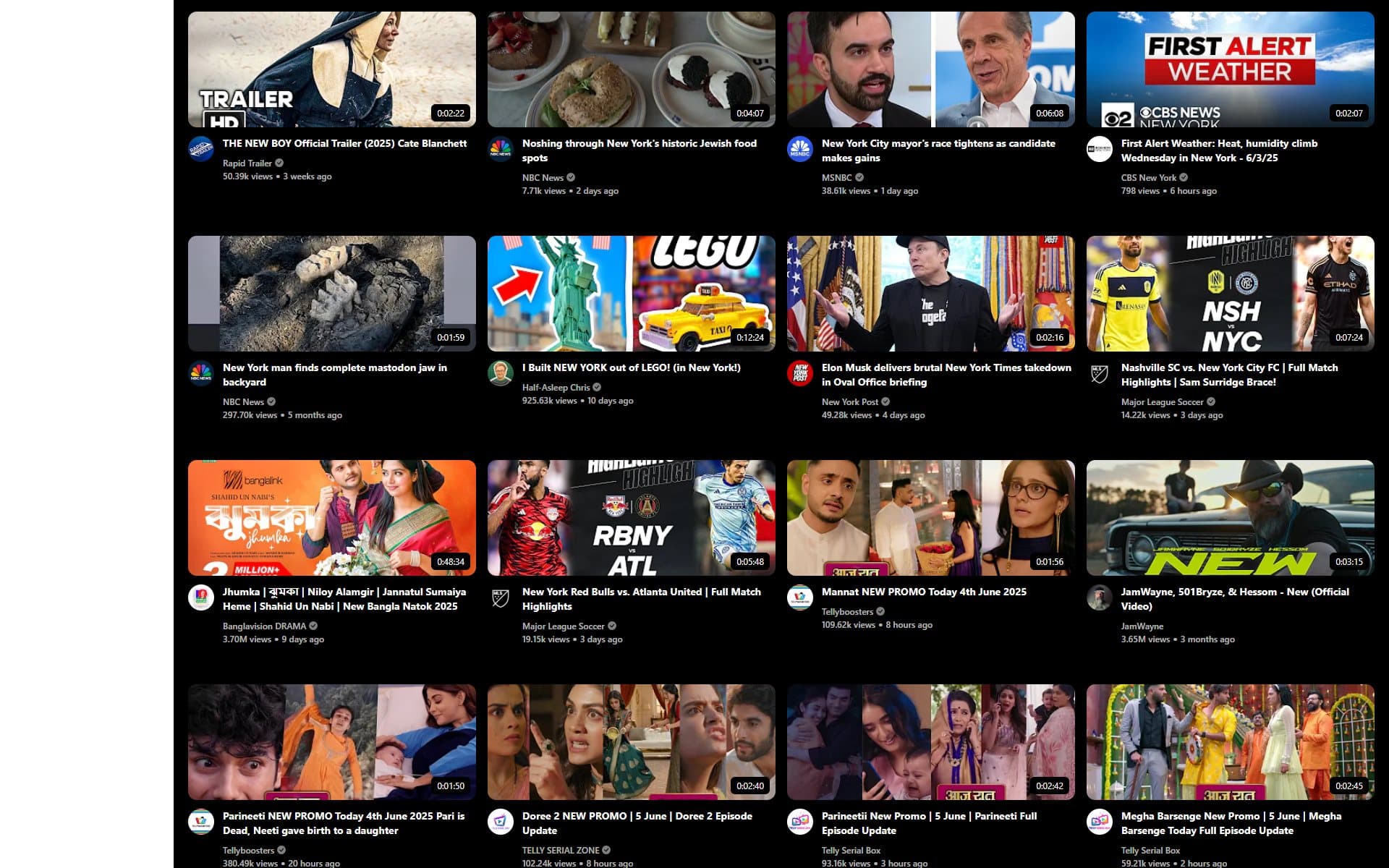Click Telly Serial Box avatar beside Parineetii promo
The height and width of the screenshot is (868, 1389).
point(800,822)
